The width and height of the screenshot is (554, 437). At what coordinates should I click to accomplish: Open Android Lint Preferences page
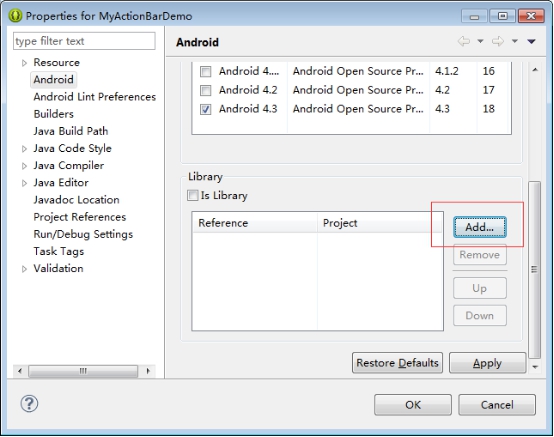[95, 97]
